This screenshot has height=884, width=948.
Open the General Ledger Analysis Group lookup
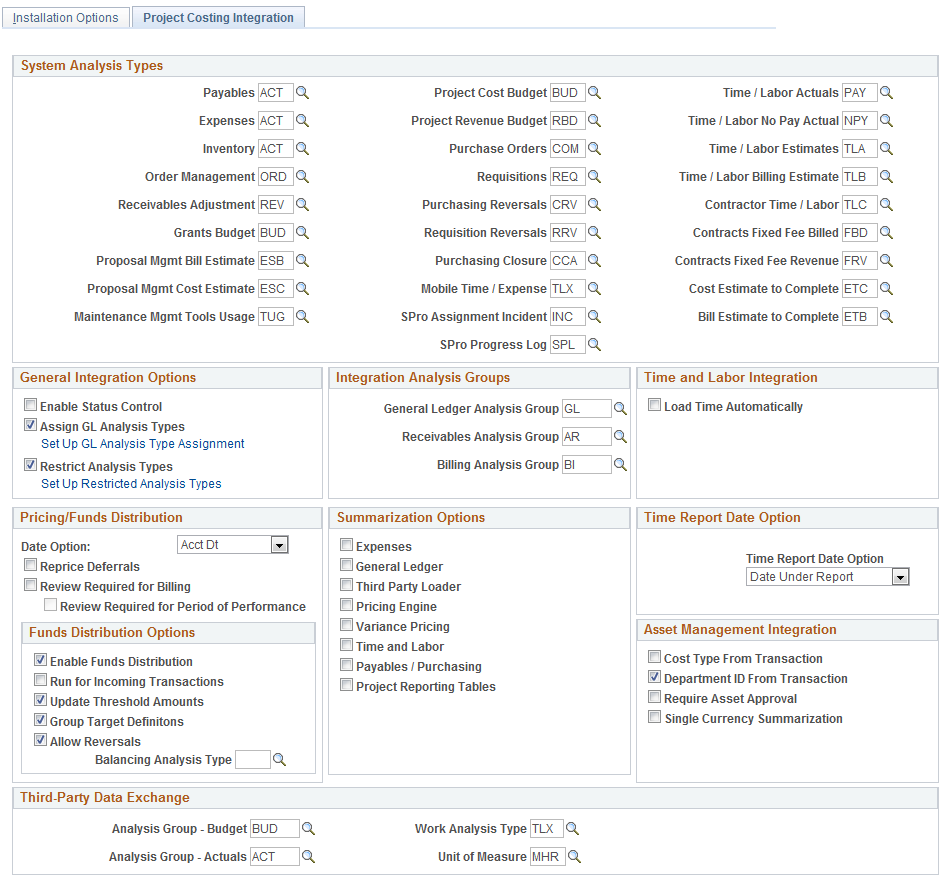pyautogui.click(x=622, y=408)
